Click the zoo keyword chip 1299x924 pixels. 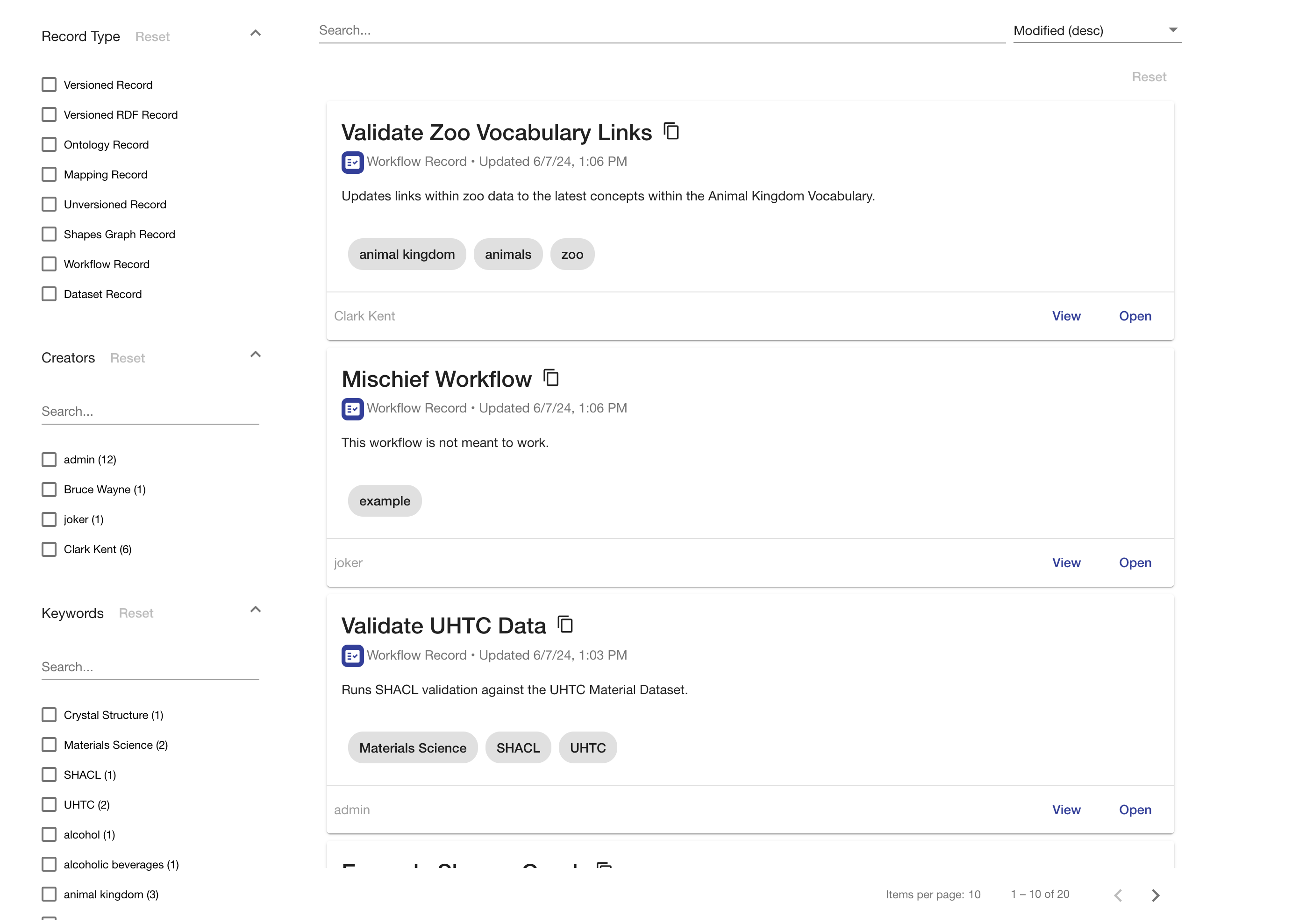[572, 254]
